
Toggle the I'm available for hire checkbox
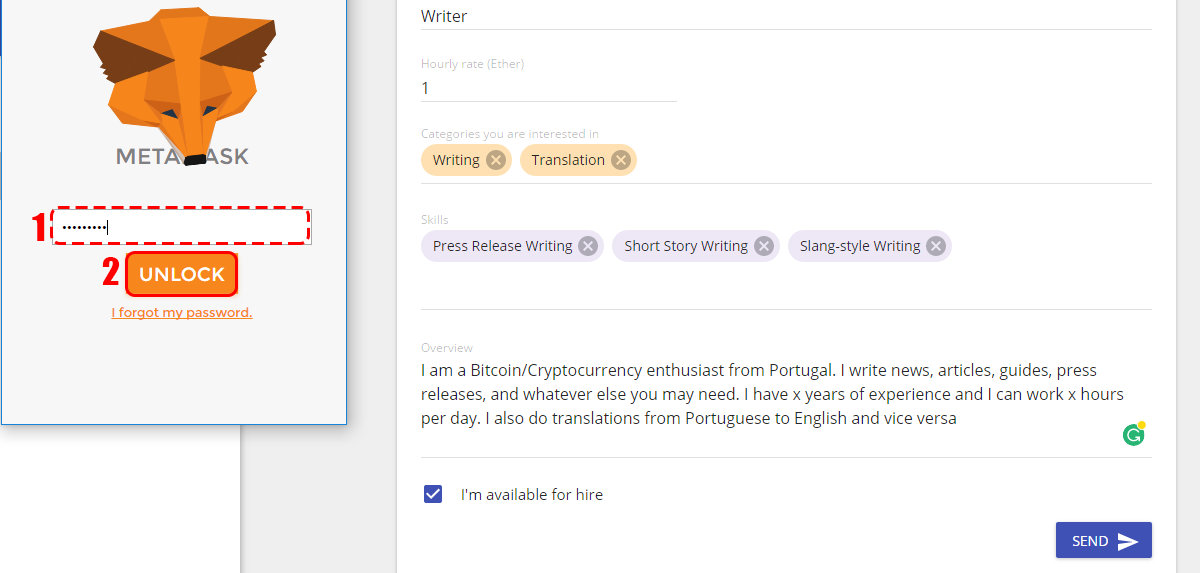[x=433, y=494]
